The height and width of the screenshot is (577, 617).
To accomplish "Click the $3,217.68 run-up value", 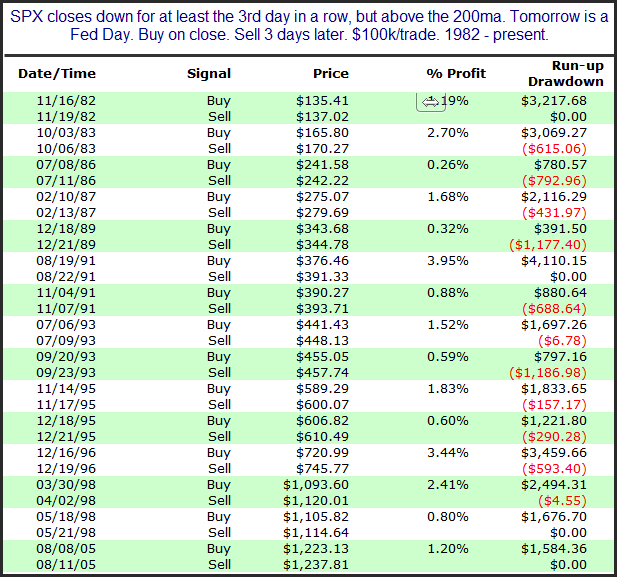I will [554, 101].
